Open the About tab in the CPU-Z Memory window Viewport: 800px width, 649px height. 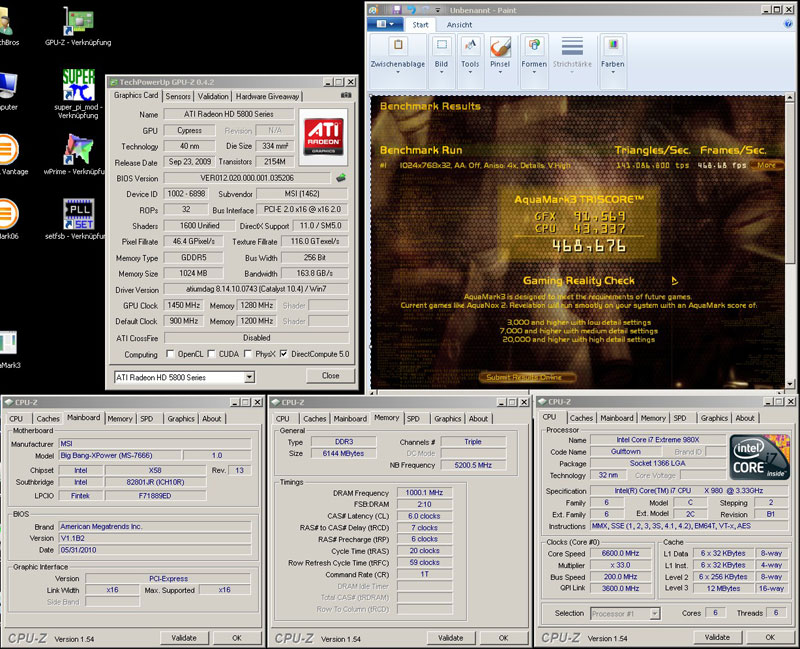click(x=478, y=418)
